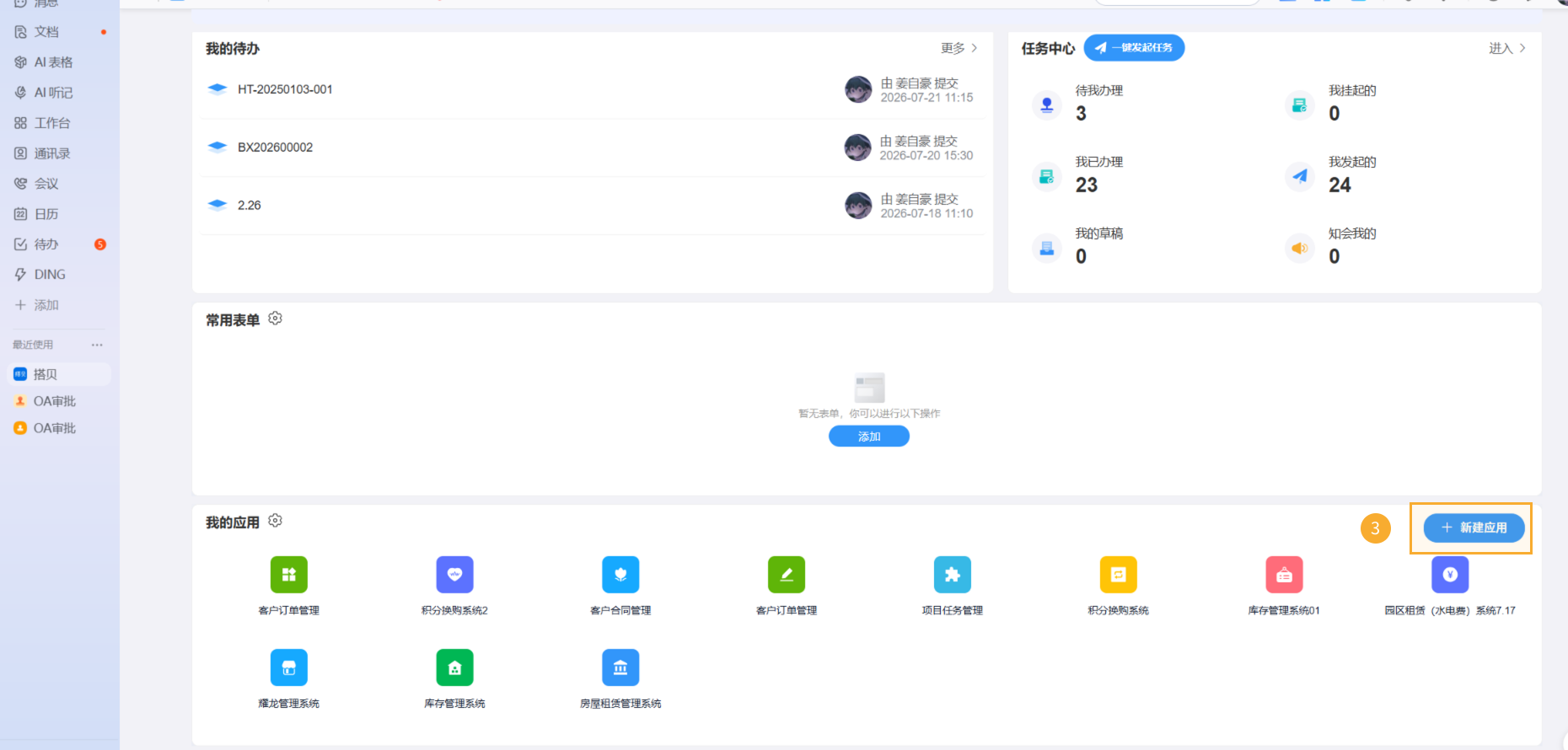The width and height of the screenshot is (1568, 750).
Task: Open the 耀龙管理系统 app icon
Action: pyautogui.click(x=288, y=667)
